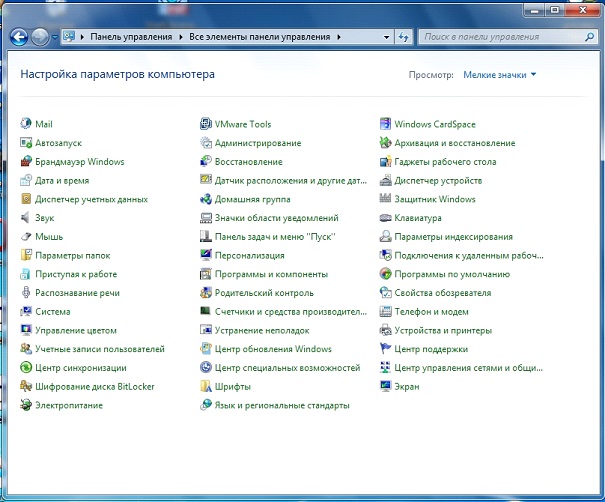Open the Центр поддержки flag icon

(385, 348)
